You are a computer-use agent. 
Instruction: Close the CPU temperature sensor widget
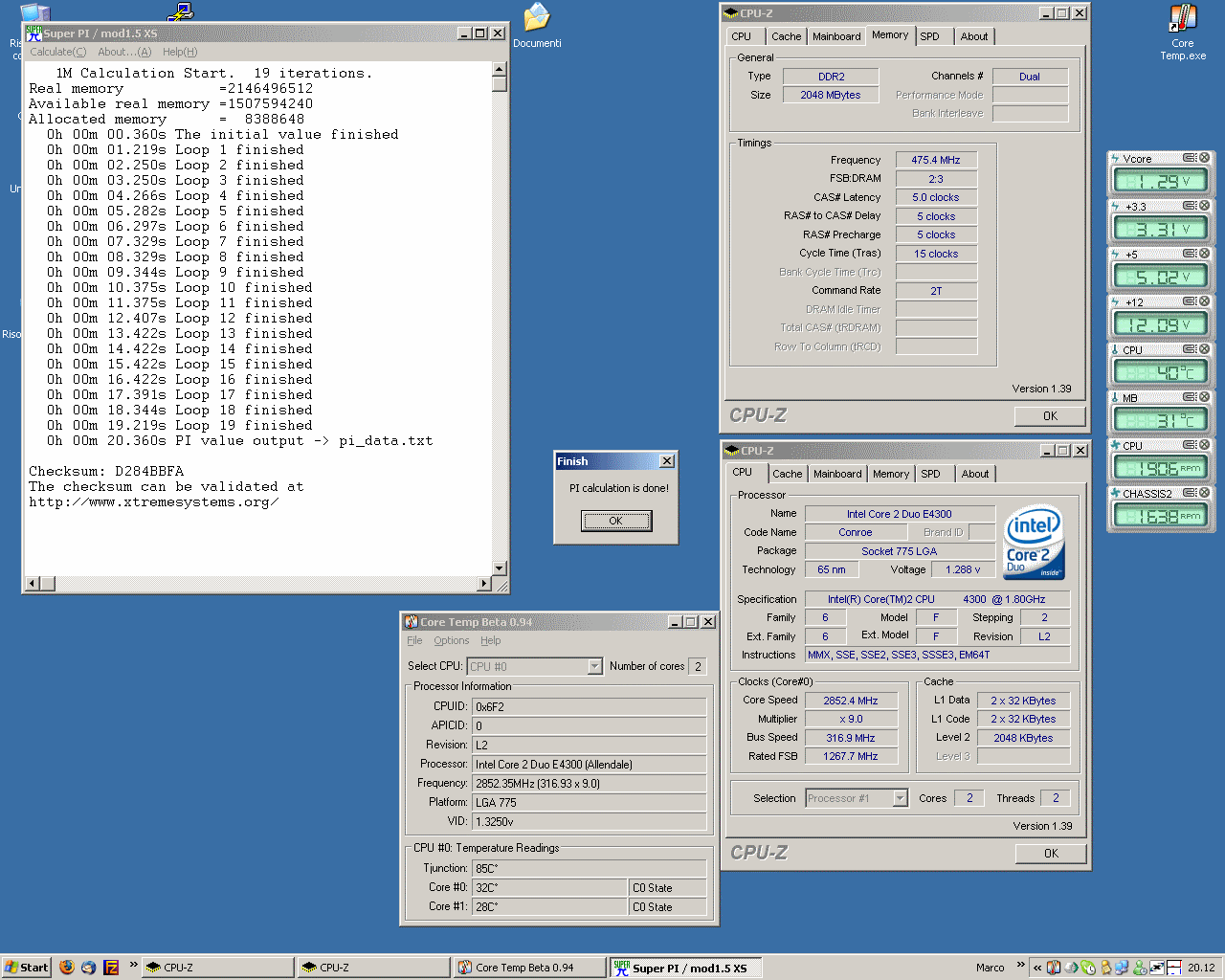(1205, 349)
